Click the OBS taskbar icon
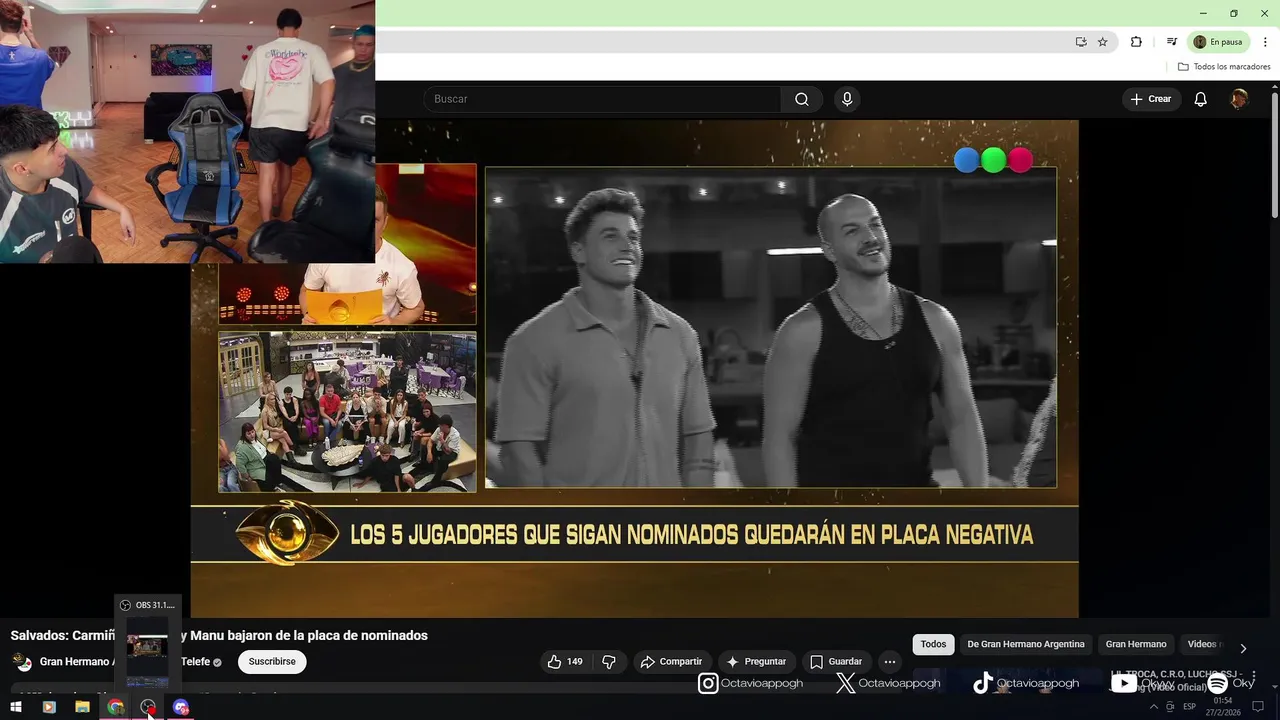Viewport: 1280px width, 720px height. [148, 707]
